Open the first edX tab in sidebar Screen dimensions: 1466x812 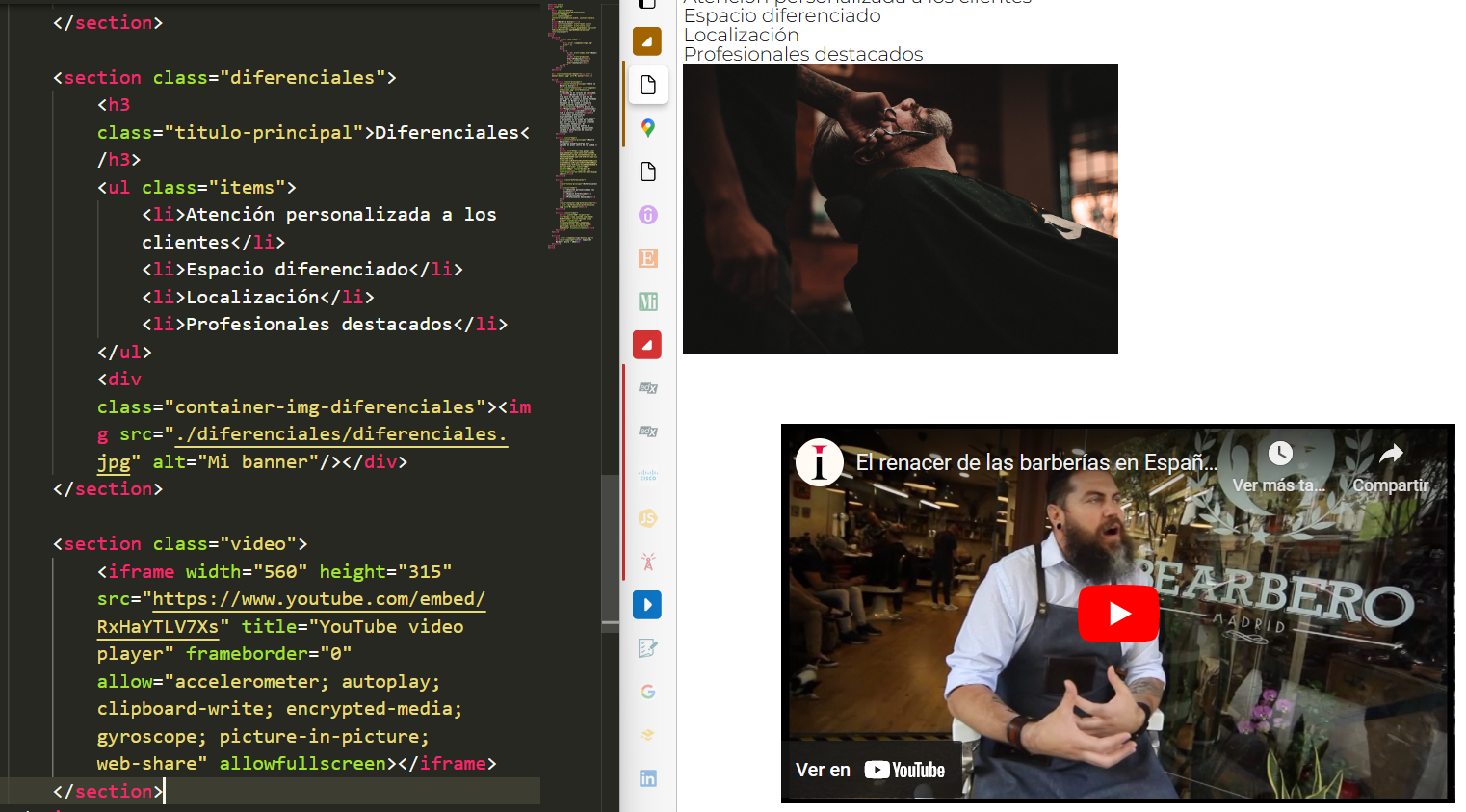[x=648, y=388]
